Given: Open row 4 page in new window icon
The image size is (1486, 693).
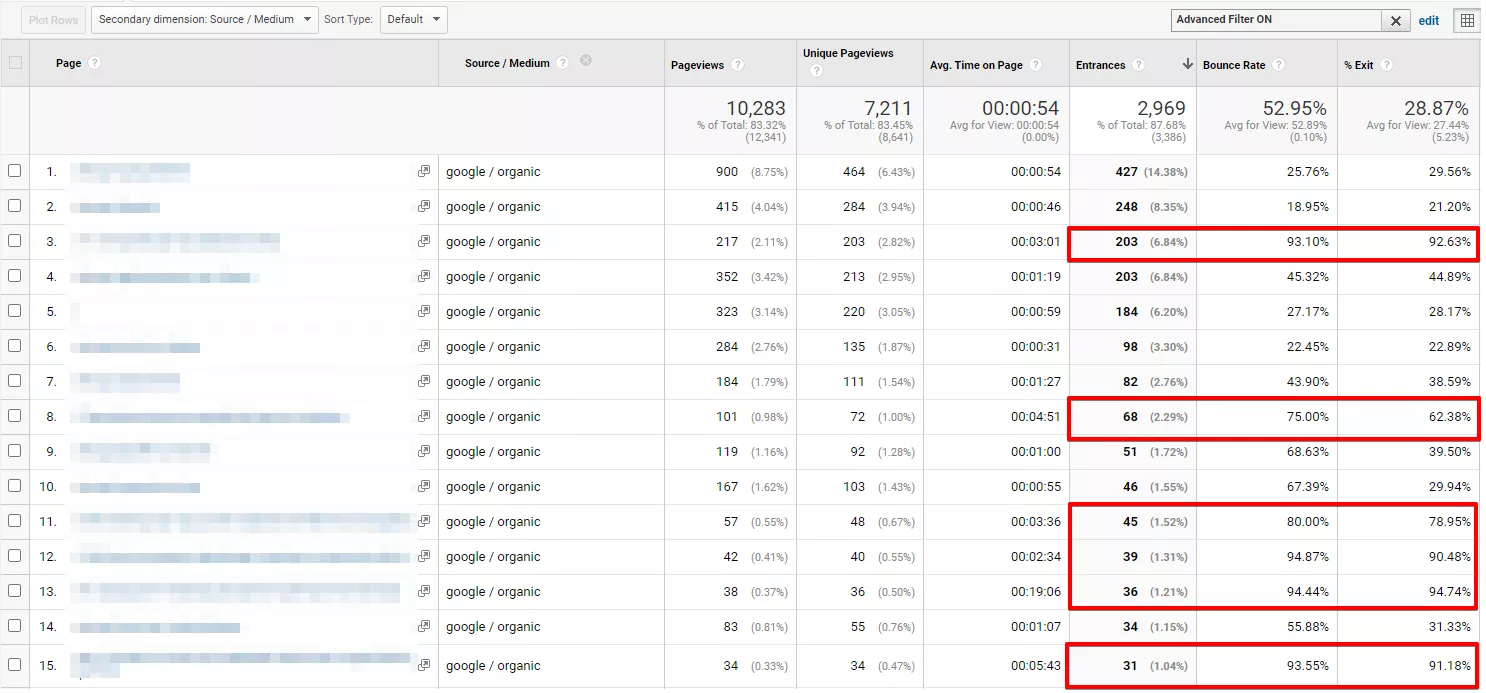Looking at the screenshot, I should coord(424,276).
